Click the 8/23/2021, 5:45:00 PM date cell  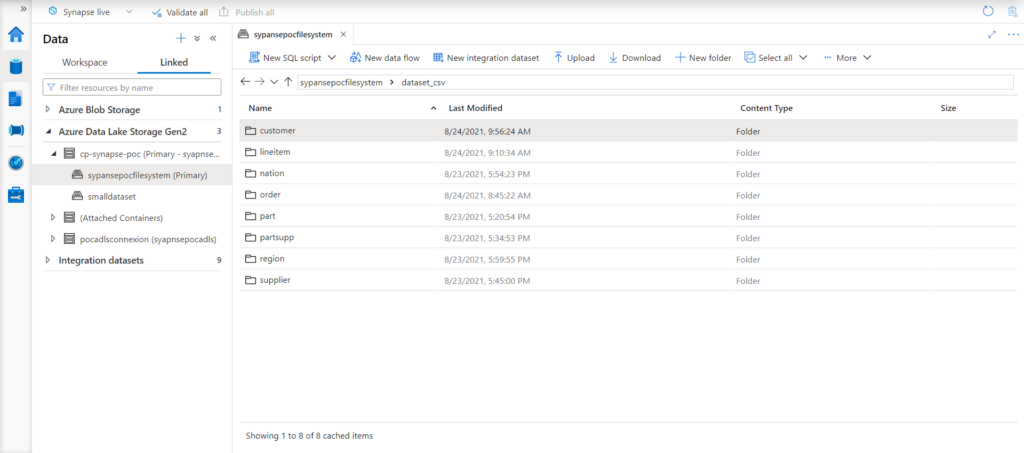click(x=487, y=281)
